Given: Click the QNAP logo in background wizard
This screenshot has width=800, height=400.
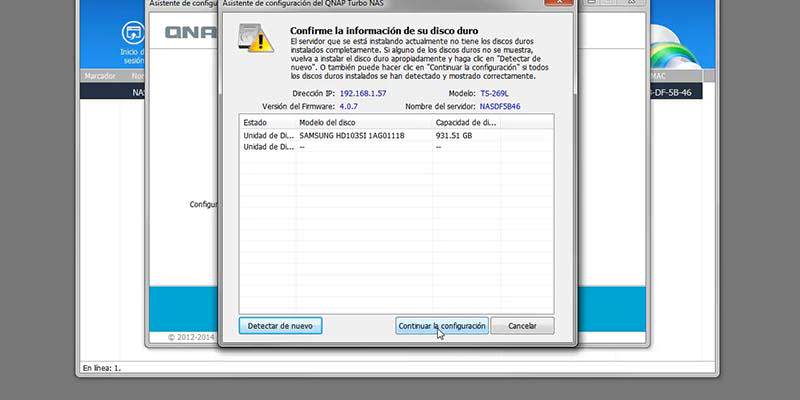Looking at the screenshot, I should tap(190, 33).
